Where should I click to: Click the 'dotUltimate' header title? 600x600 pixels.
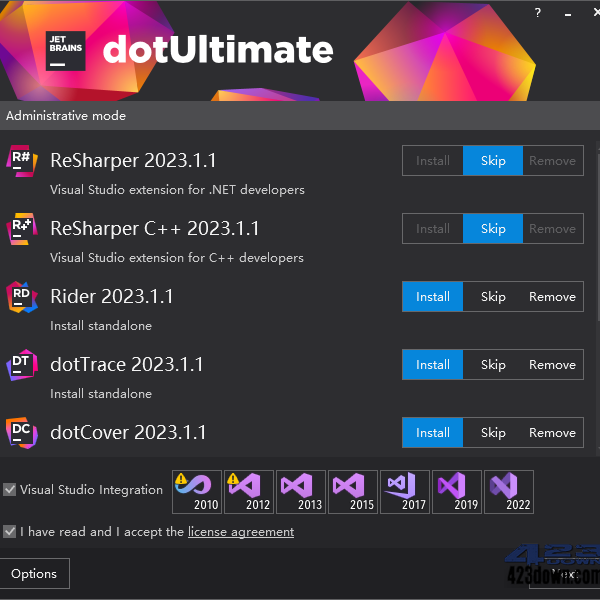tap(218, 50)
